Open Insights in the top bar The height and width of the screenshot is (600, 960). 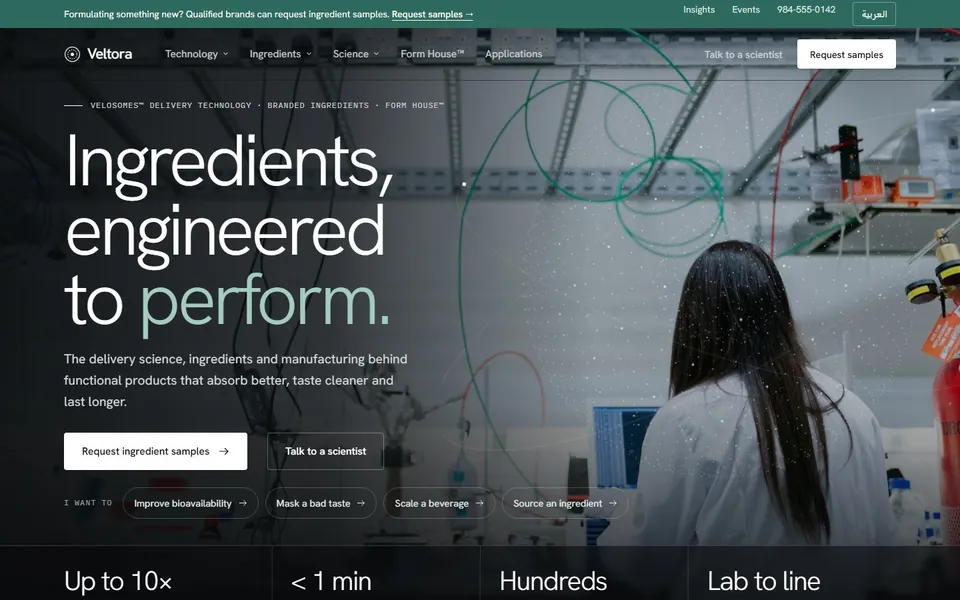699,10
